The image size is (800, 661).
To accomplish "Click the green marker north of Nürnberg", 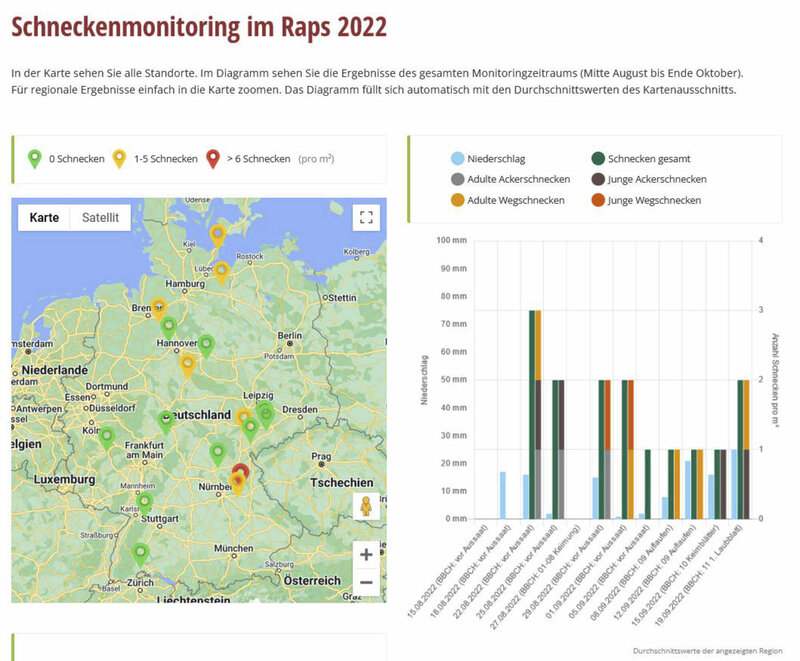I will (218, 454).
